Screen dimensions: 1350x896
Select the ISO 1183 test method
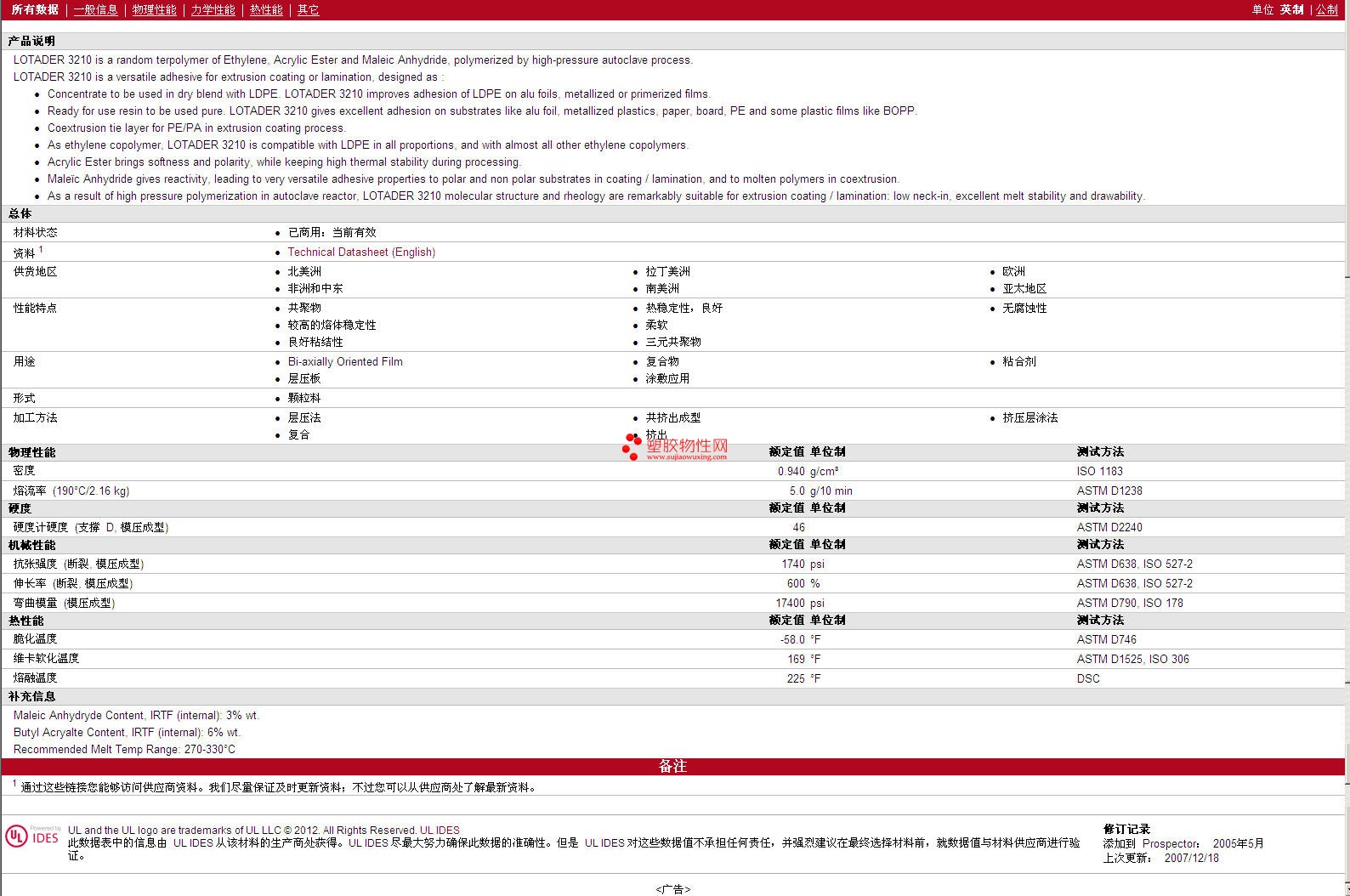[x=1100, y=472]
